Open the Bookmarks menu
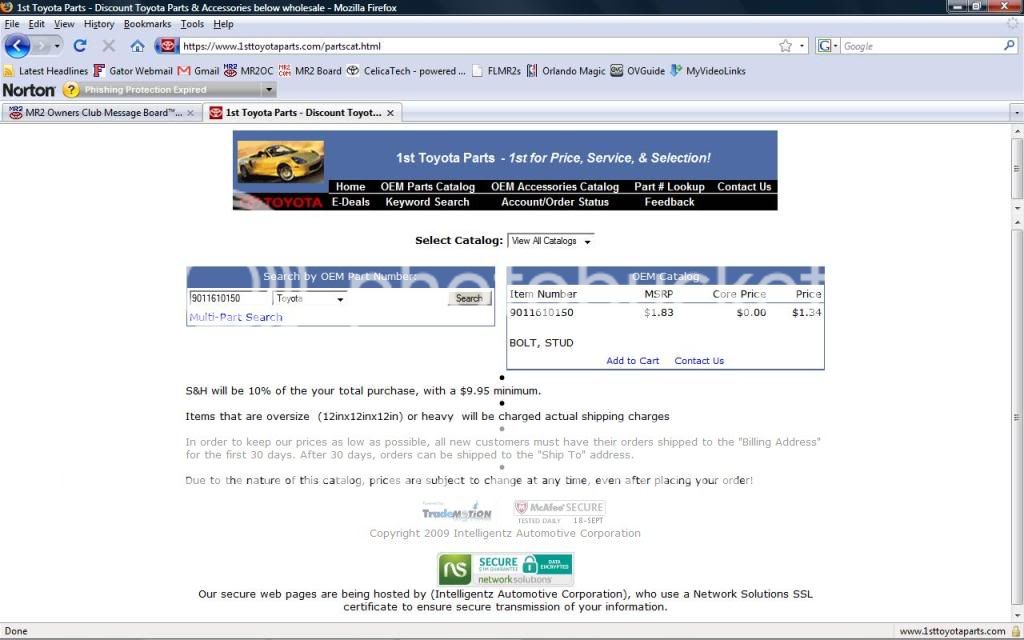The height and width of the screenshot is (640, 1024). pyautogui.click(x=148, y=24)
